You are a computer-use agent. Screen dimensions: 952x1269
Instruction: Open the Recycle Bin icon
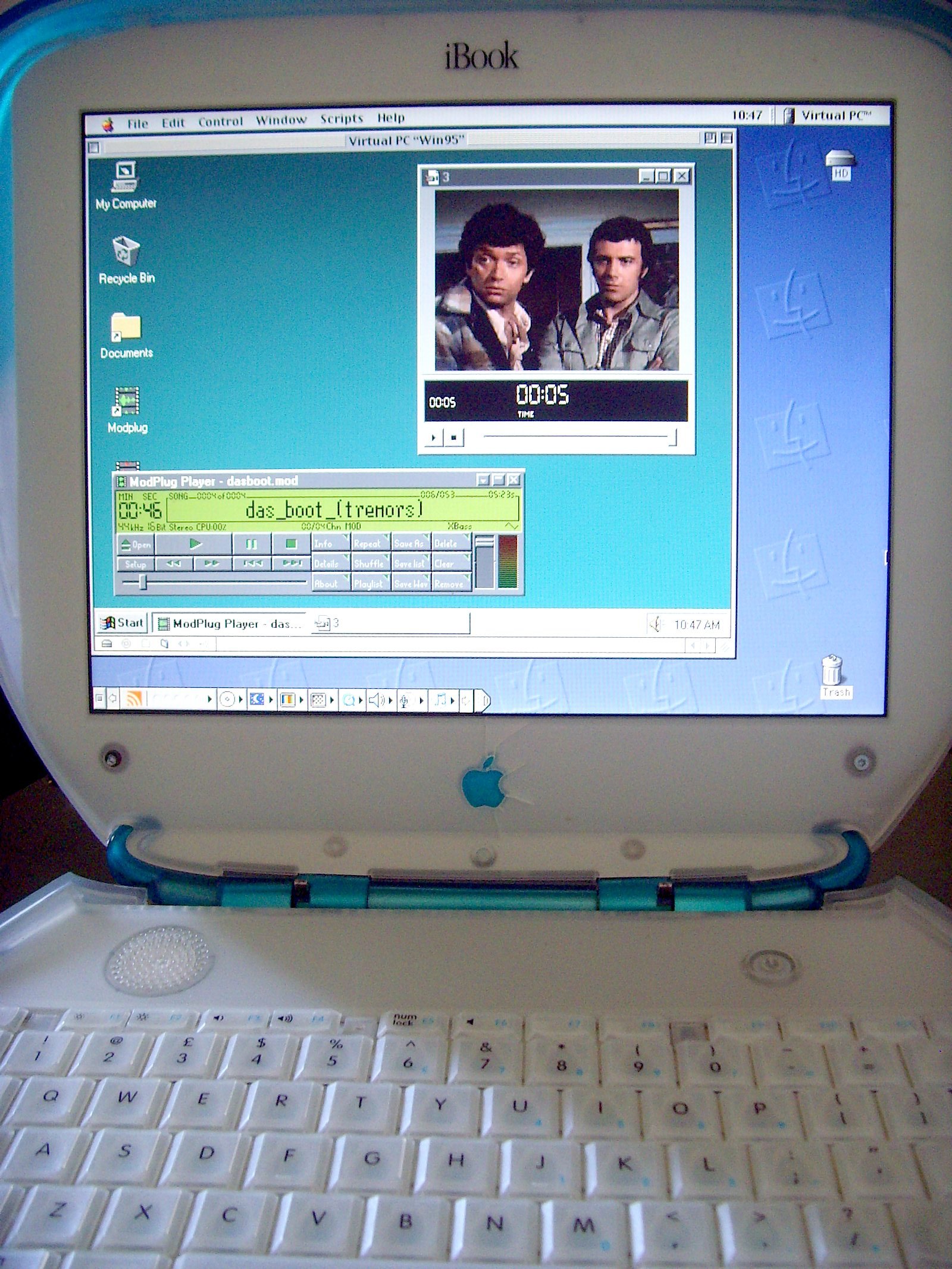click(126, 260)
